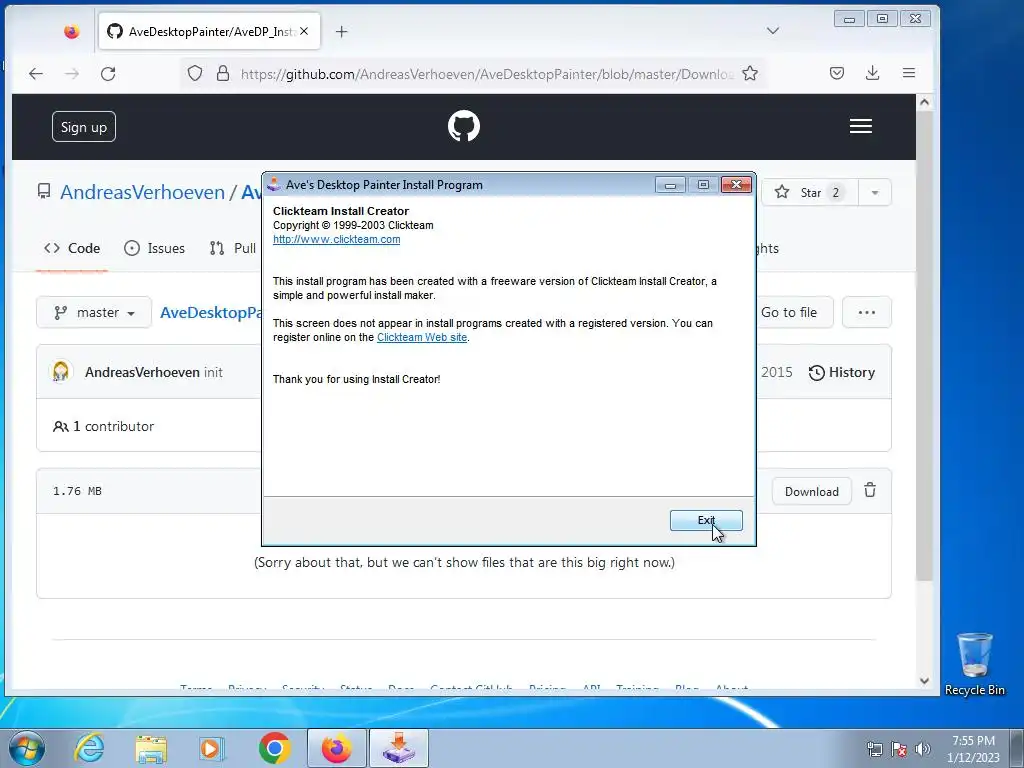This screenshot has width=1024, height=768.
Task: Click the volume speaker tray icon
Action: tap(923, 749)
